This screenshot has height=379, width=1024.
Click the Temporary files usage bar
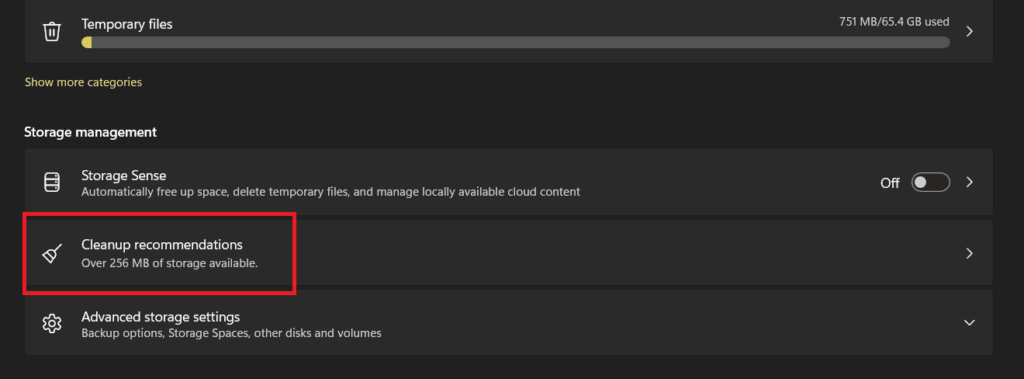coord(515,42)
